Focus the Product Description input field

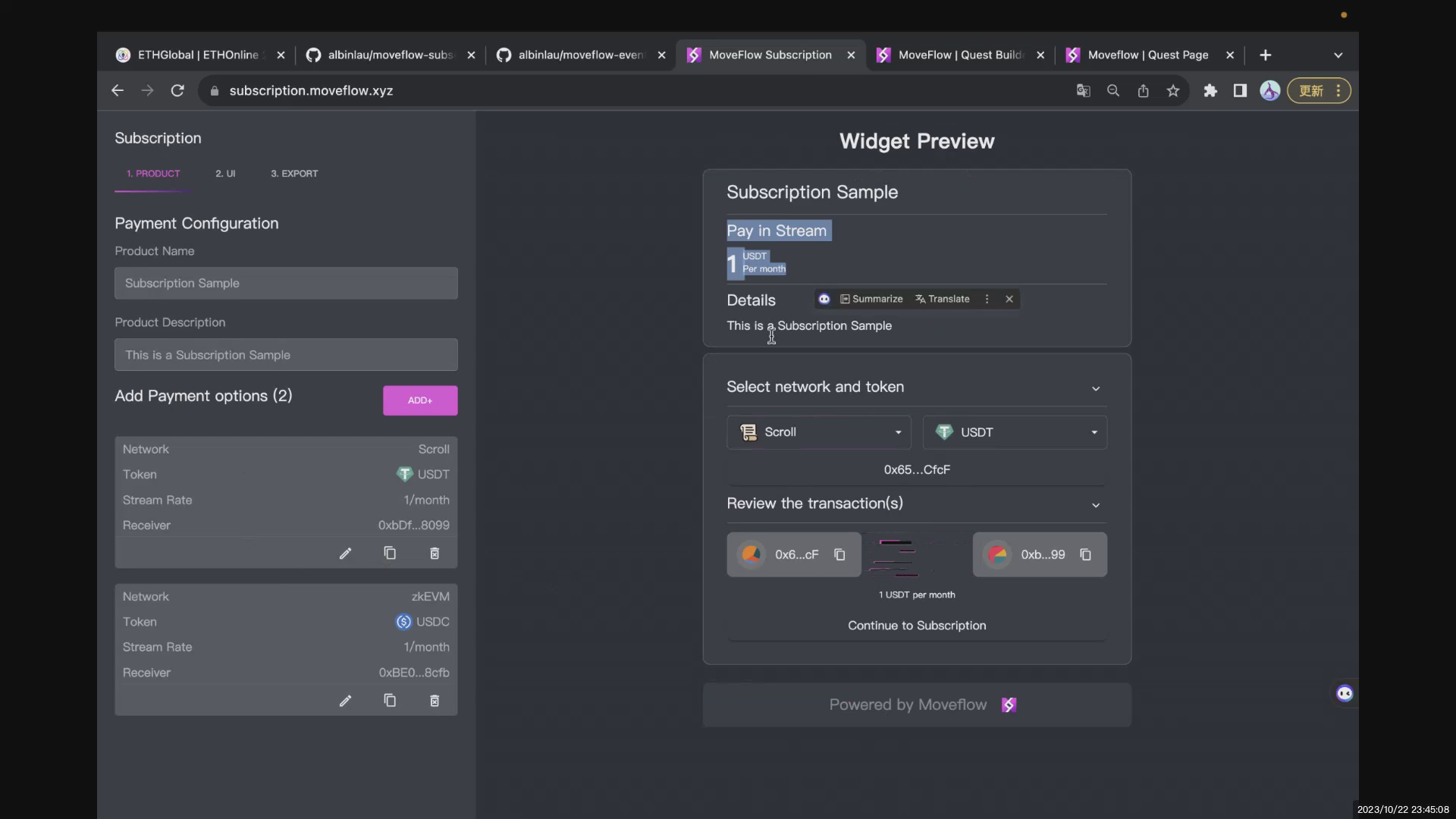pos(286,355)
